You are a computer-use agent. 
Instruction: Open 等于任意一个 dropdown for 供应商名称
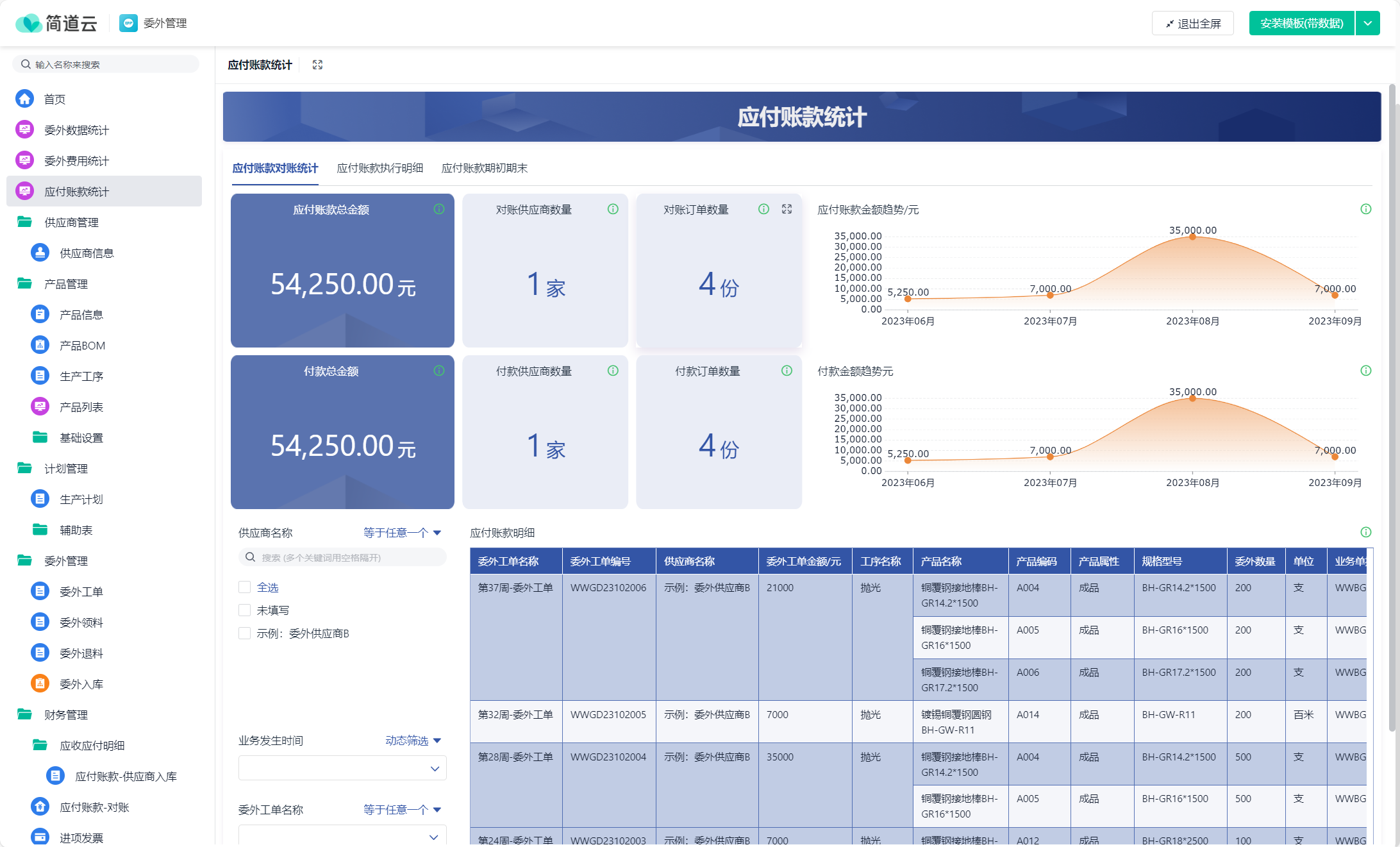point(402,533)
